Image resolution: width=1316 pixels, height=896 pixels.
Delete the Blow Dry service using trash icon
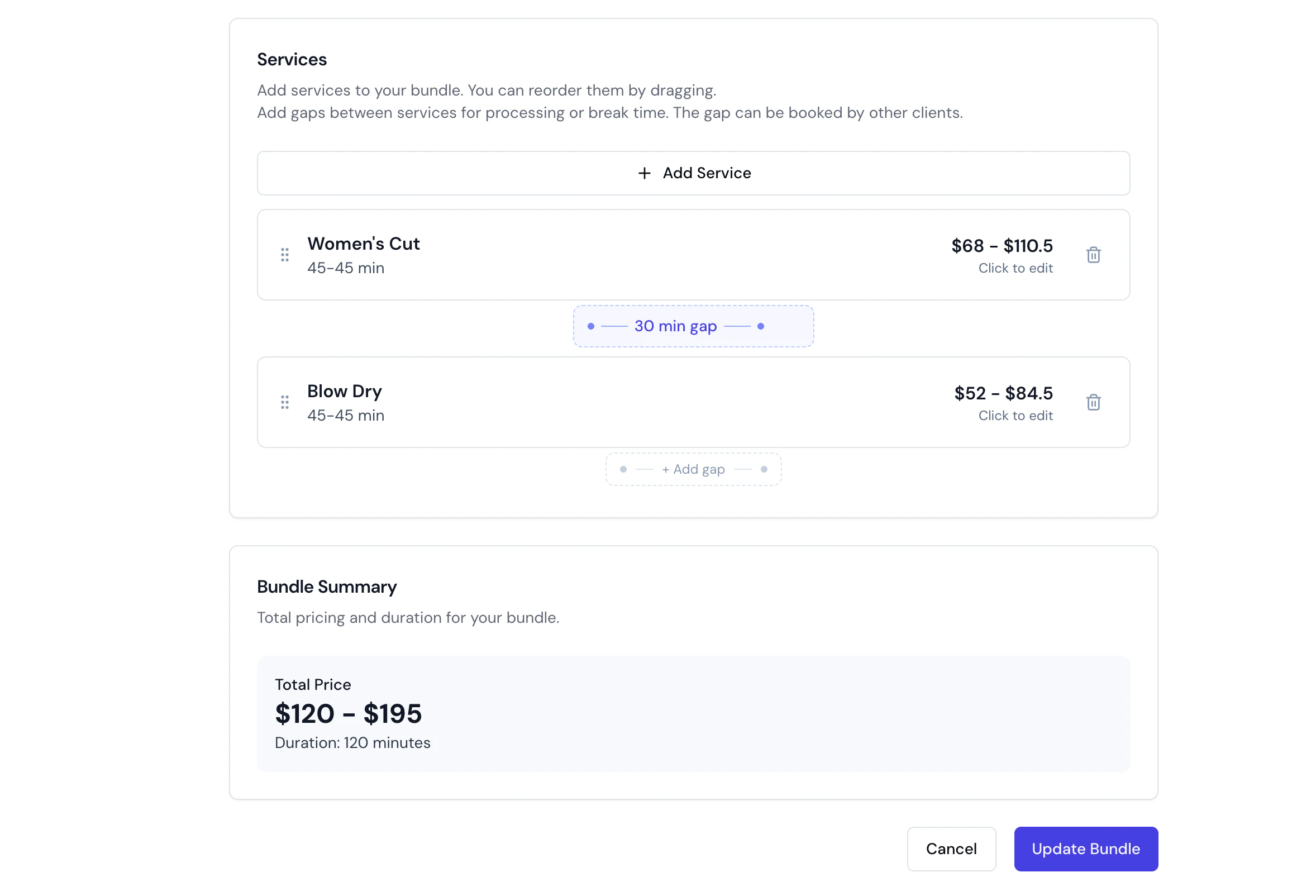1094,402
